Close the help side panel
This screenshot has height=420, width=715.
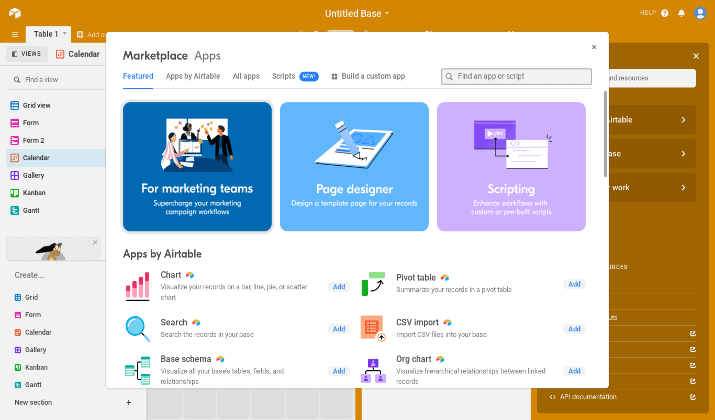[696, 56]
